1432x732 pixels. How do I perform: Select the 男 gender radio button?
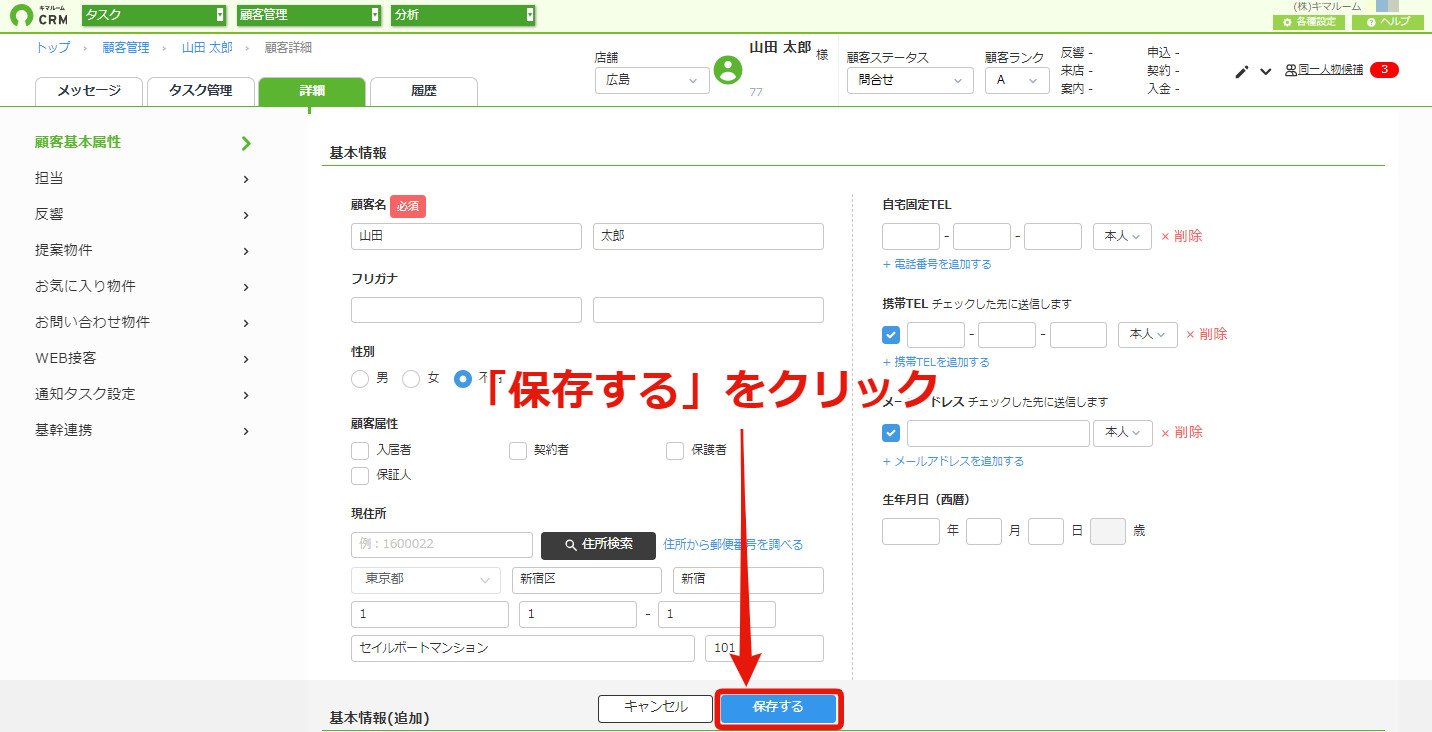[x=360, y=379]
